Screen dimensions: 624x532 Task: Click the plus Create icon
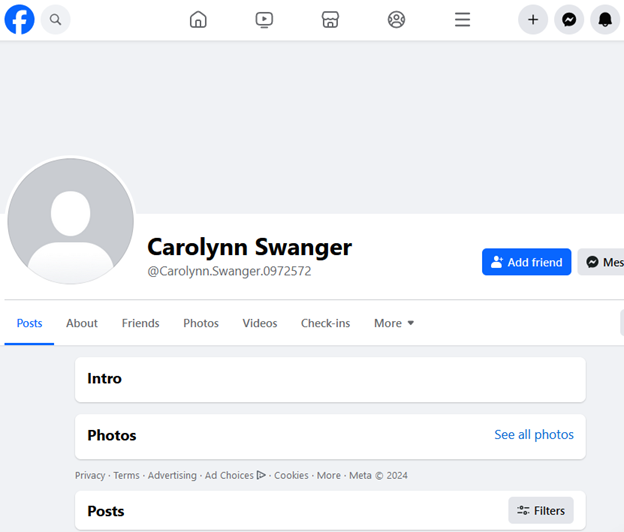point(533,19)
